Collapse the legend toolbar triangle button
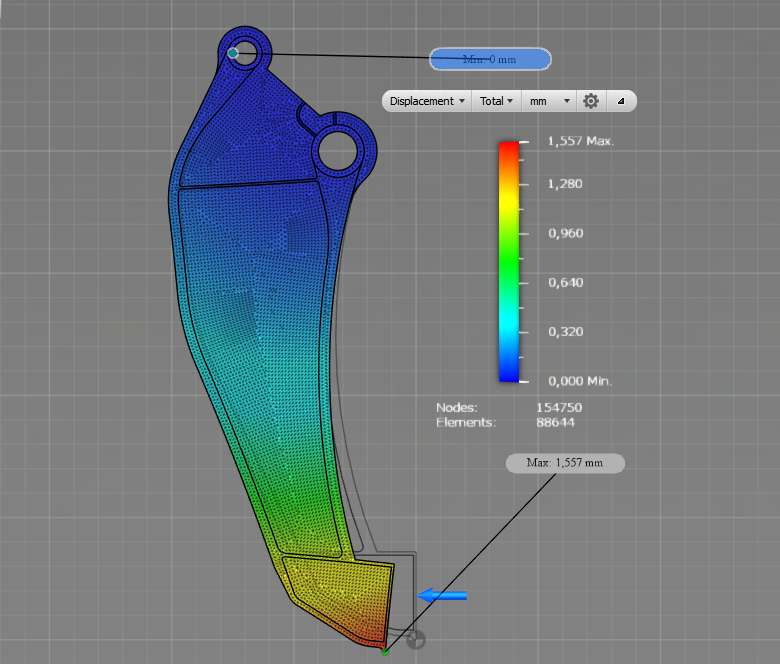The height and width of the screenshot is (664, 780). coord(620,101)
